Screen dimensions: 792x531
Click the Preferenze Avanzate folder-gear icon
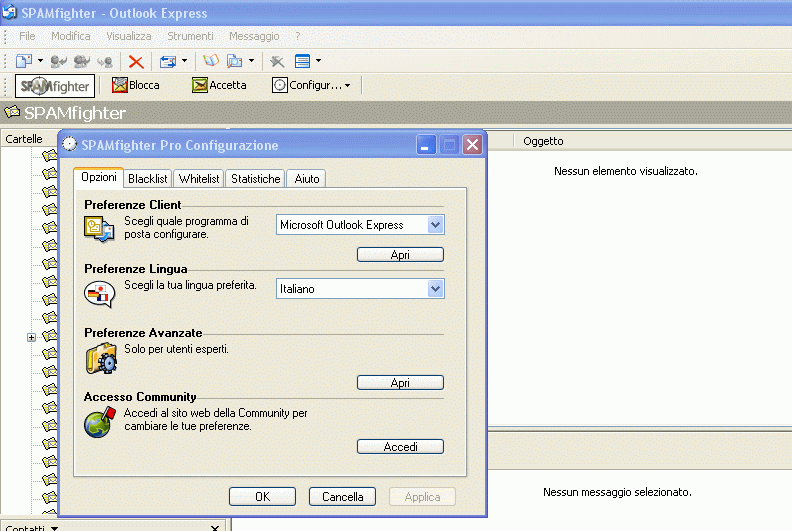[x=100, y=359]
